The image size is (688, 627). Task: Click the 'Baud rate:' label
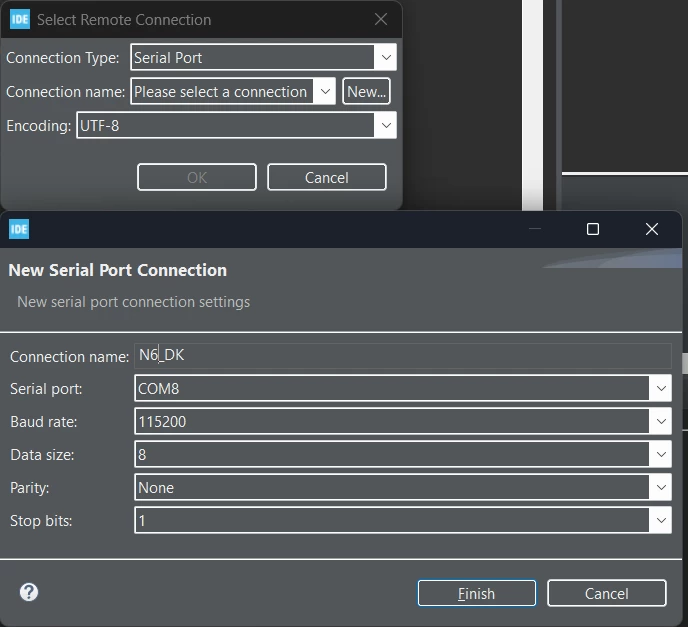click(44, 422)
